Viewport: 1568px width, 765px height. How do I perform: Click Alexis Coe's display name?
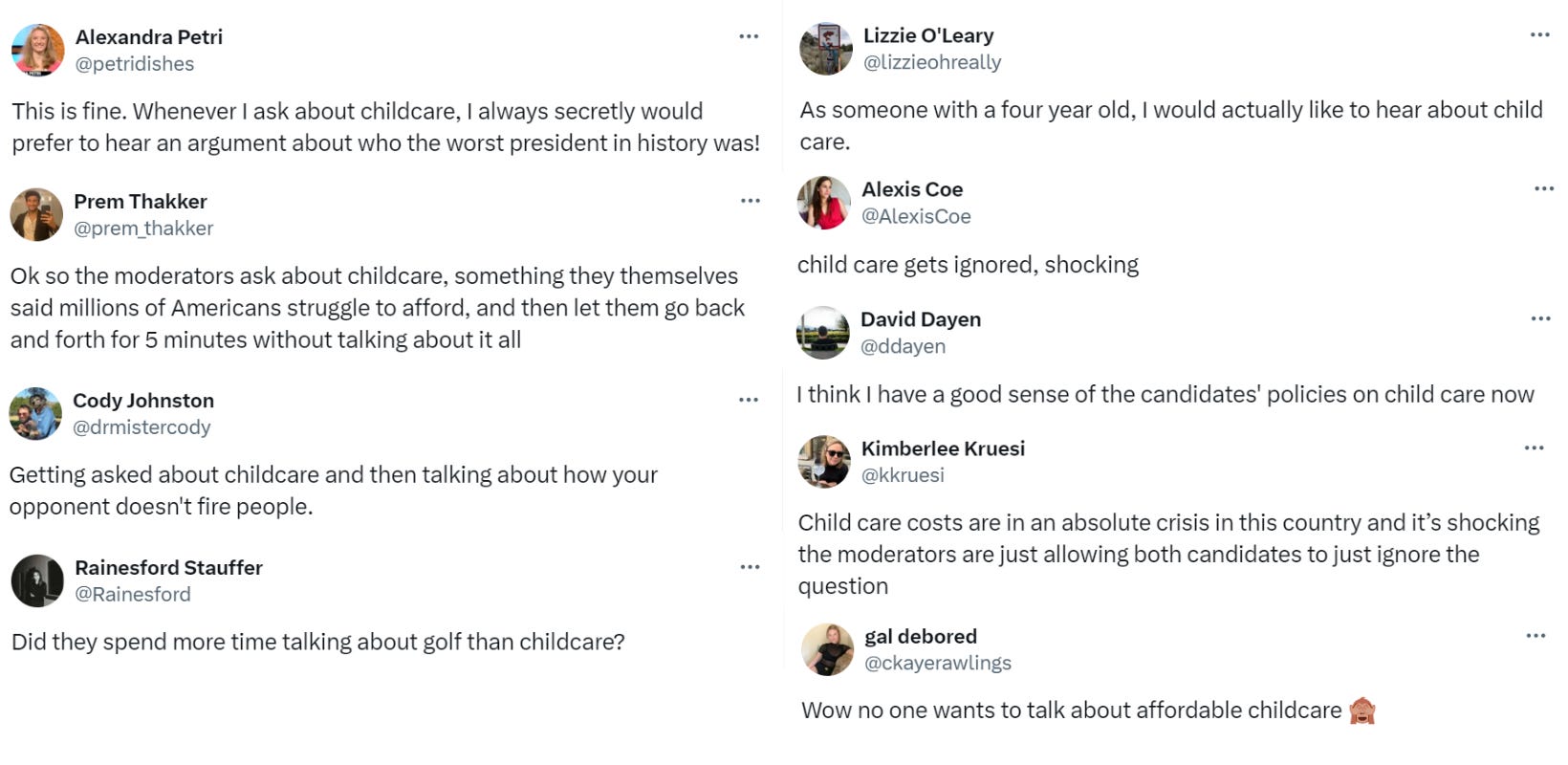[x=911, y=189]
